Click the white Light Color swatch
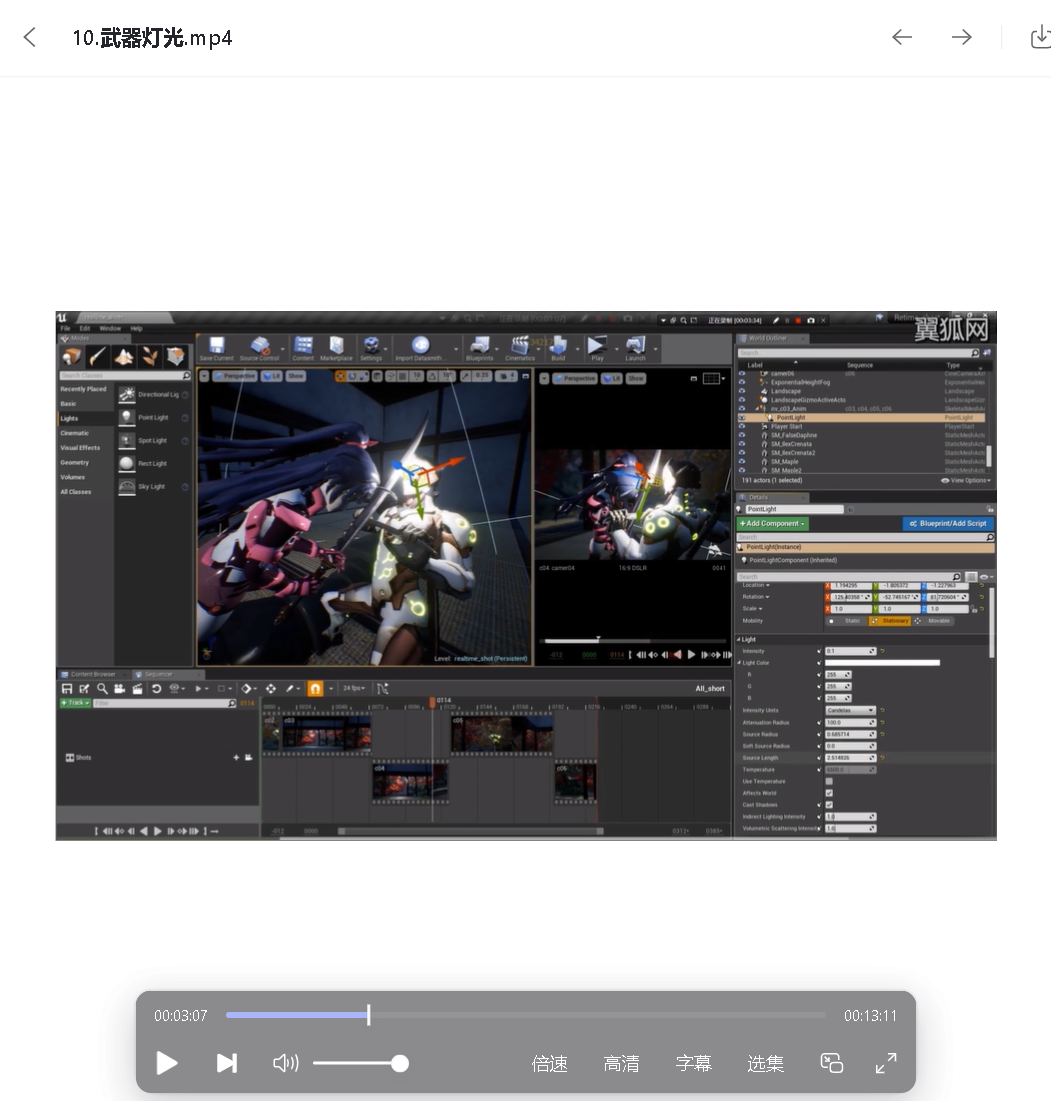This screenshot has width=1051, height=1101. coord(883,663)
